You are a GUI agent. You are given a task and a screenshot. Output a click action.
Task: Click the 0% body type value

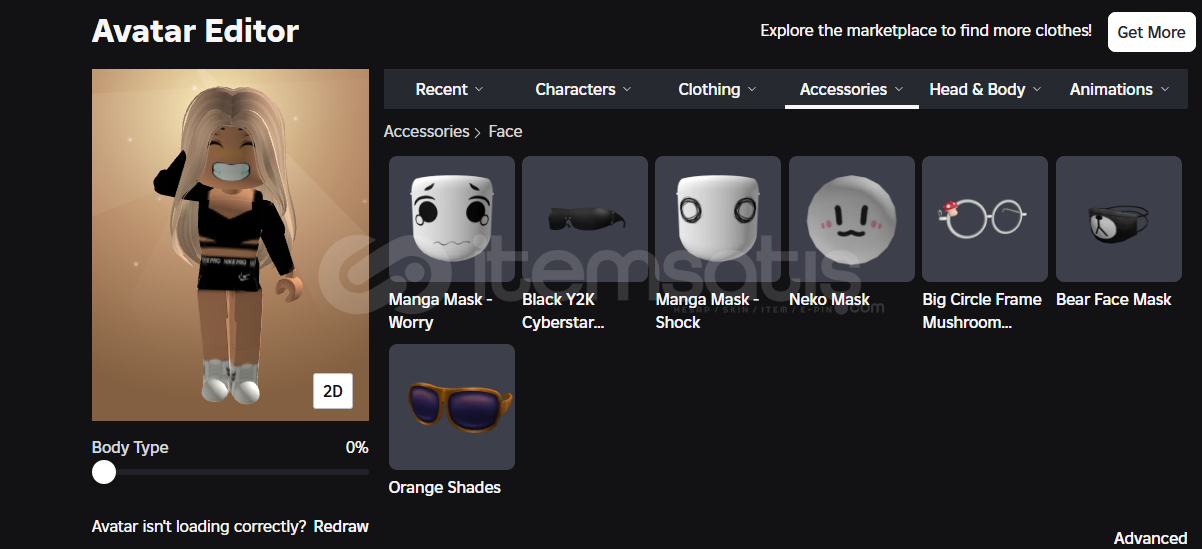point(357,447)
